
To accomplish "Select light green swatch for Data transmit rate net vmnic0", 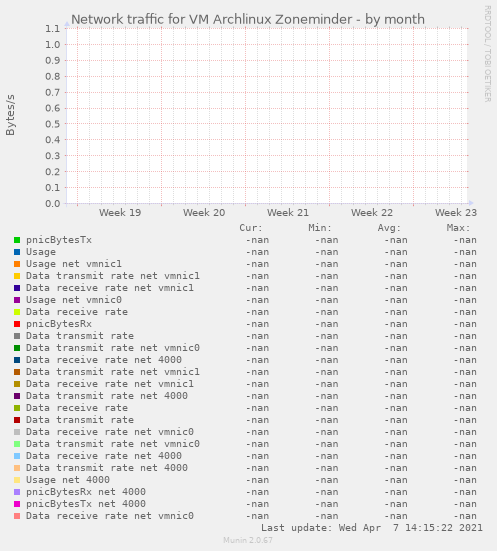I will click(x=17, y=444).
